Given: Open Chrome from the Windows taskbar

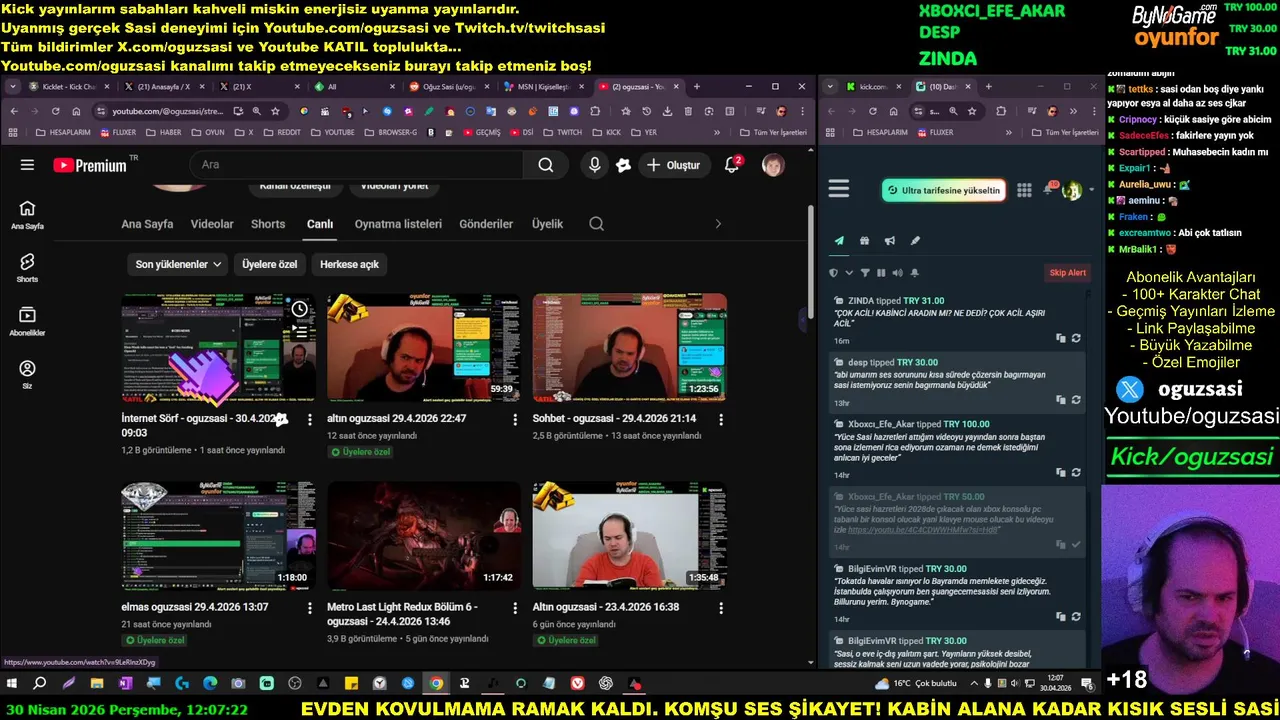Looking at the screenshot, I should pos(436,684).
